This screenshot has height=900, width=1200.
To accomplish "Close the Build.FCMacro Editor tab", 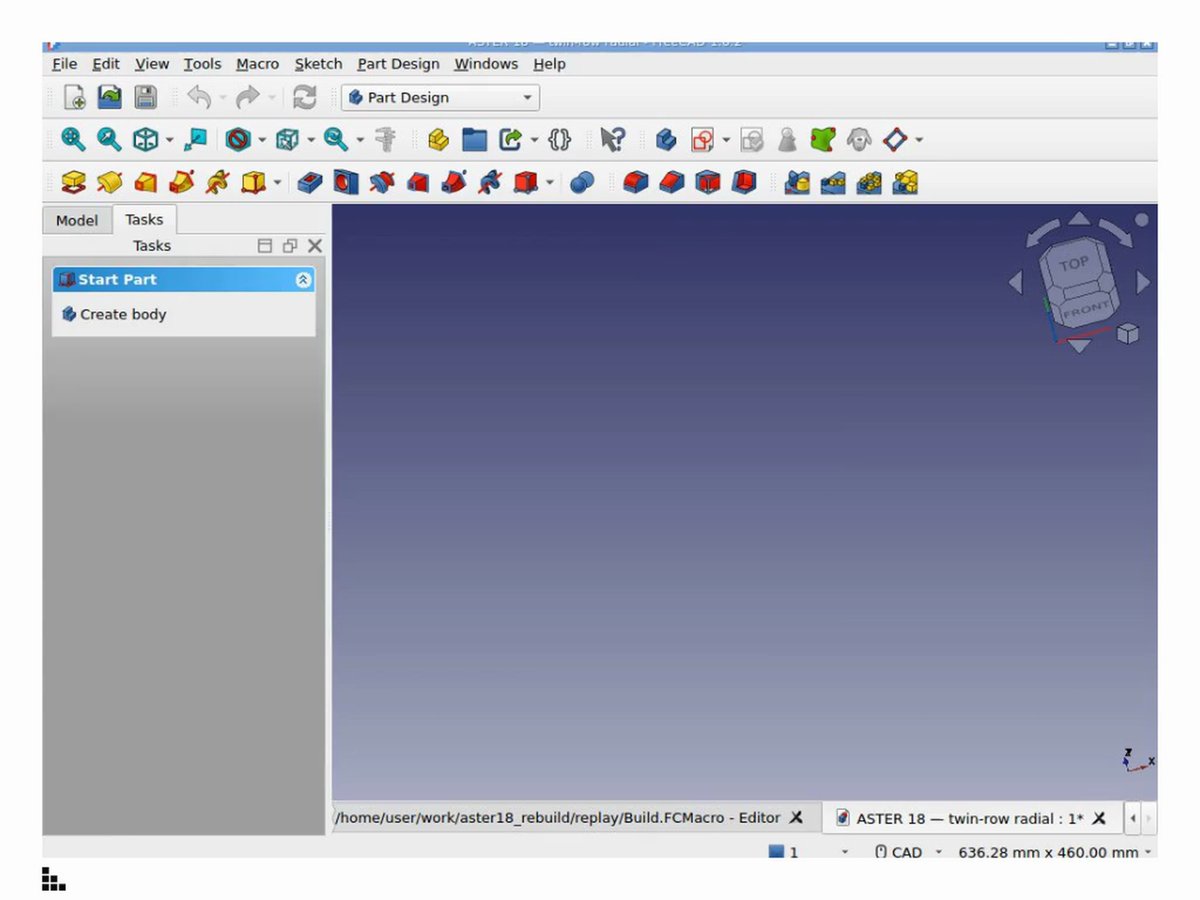I will click(796, 818).
